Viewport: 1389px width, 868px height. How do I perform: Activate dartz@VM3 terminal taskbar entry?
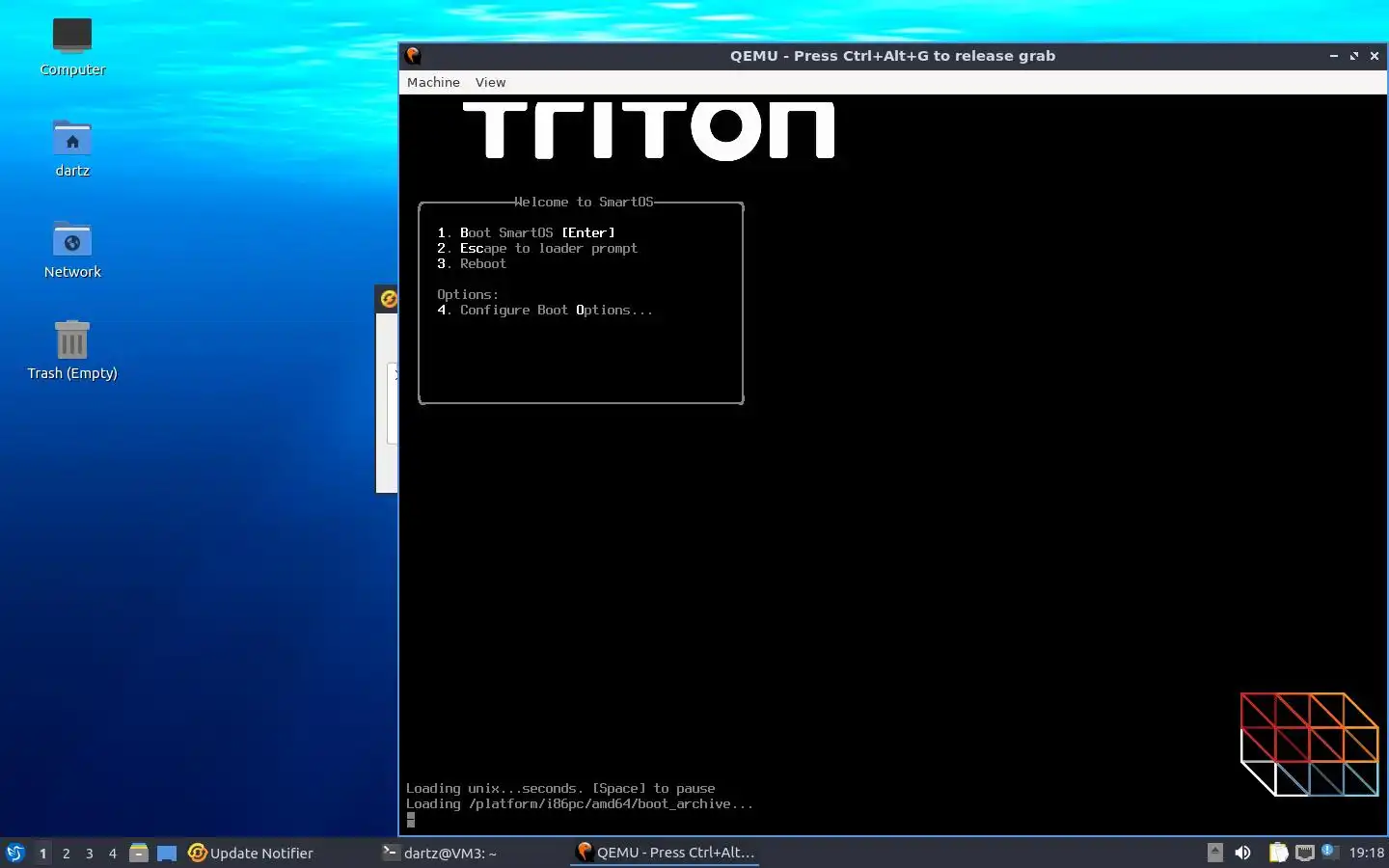pos(440,853)
